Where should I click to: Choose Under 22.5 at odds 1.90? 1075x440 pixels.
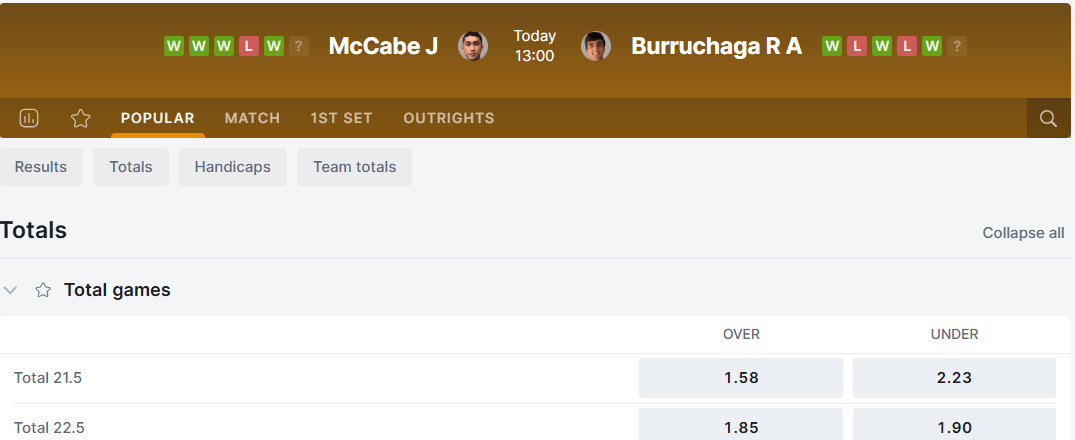954,426
